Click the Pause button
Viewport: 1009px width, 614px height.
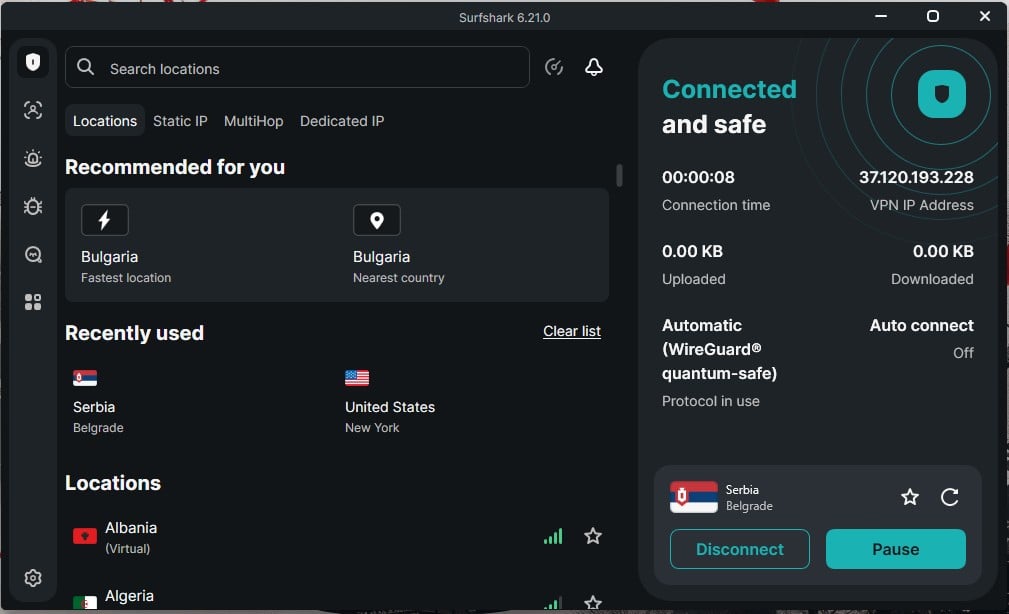pos(896,549)
